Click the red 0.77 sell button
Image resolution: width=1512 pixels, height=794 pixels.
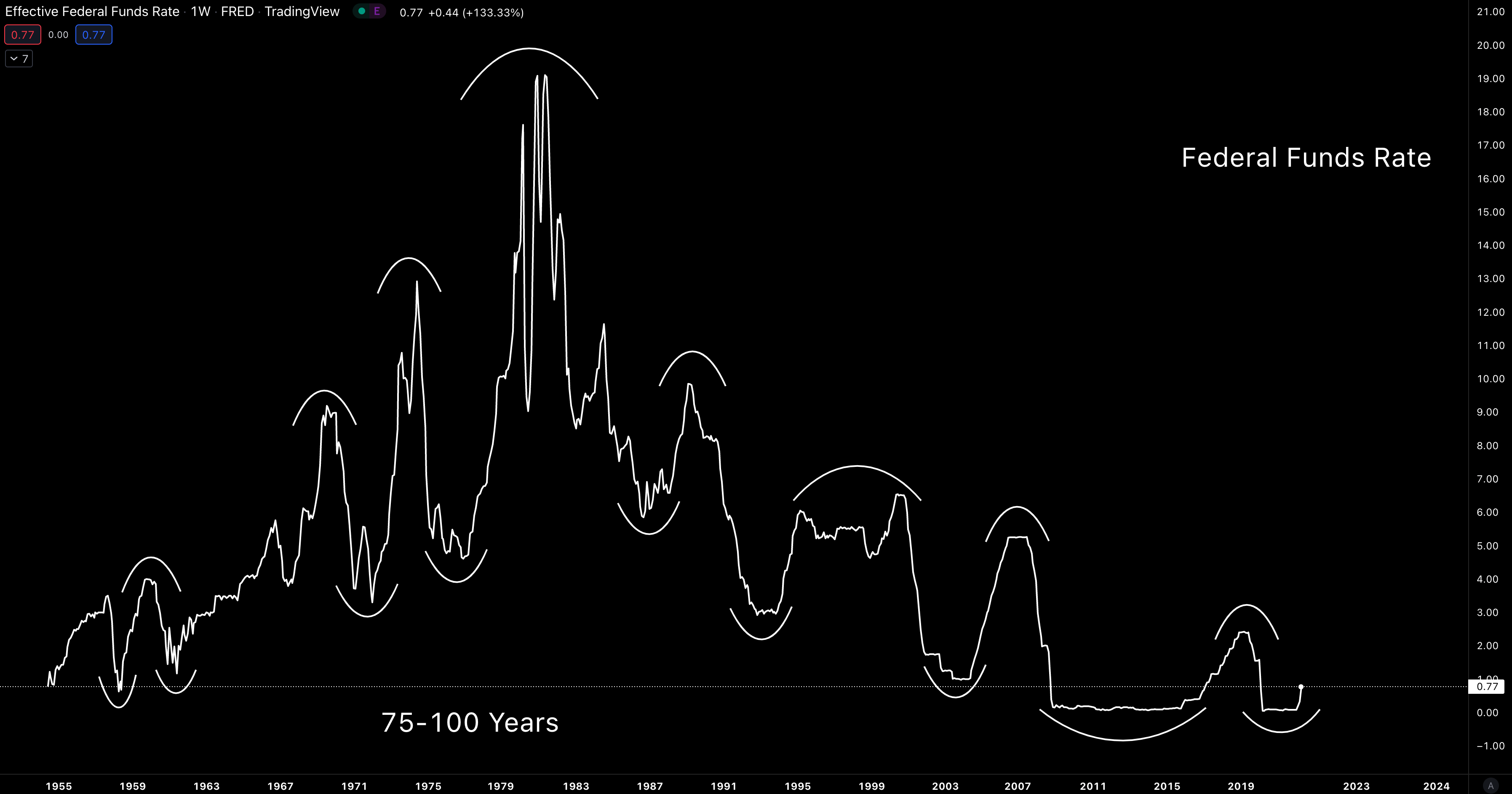point(22,35)
